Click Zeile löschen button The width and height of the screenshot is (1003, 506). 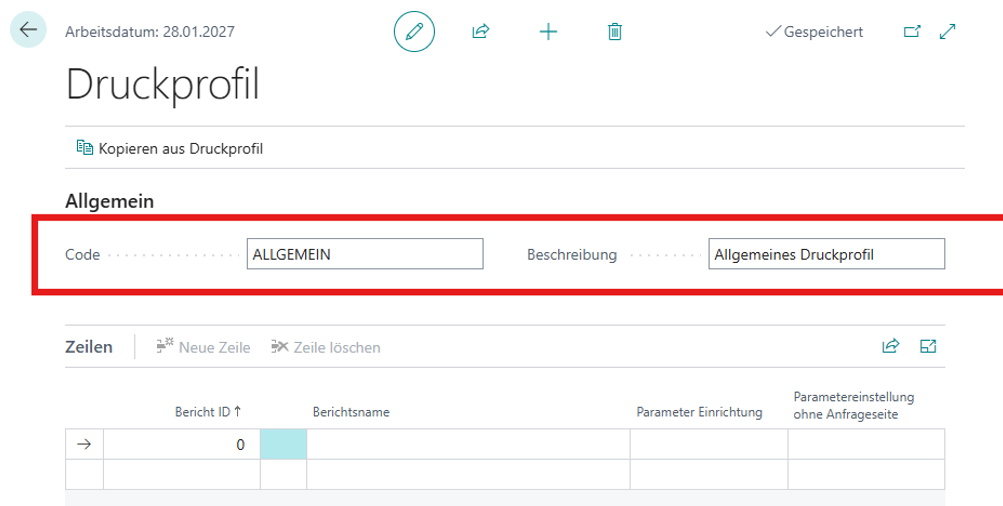(x=326, y=347)
